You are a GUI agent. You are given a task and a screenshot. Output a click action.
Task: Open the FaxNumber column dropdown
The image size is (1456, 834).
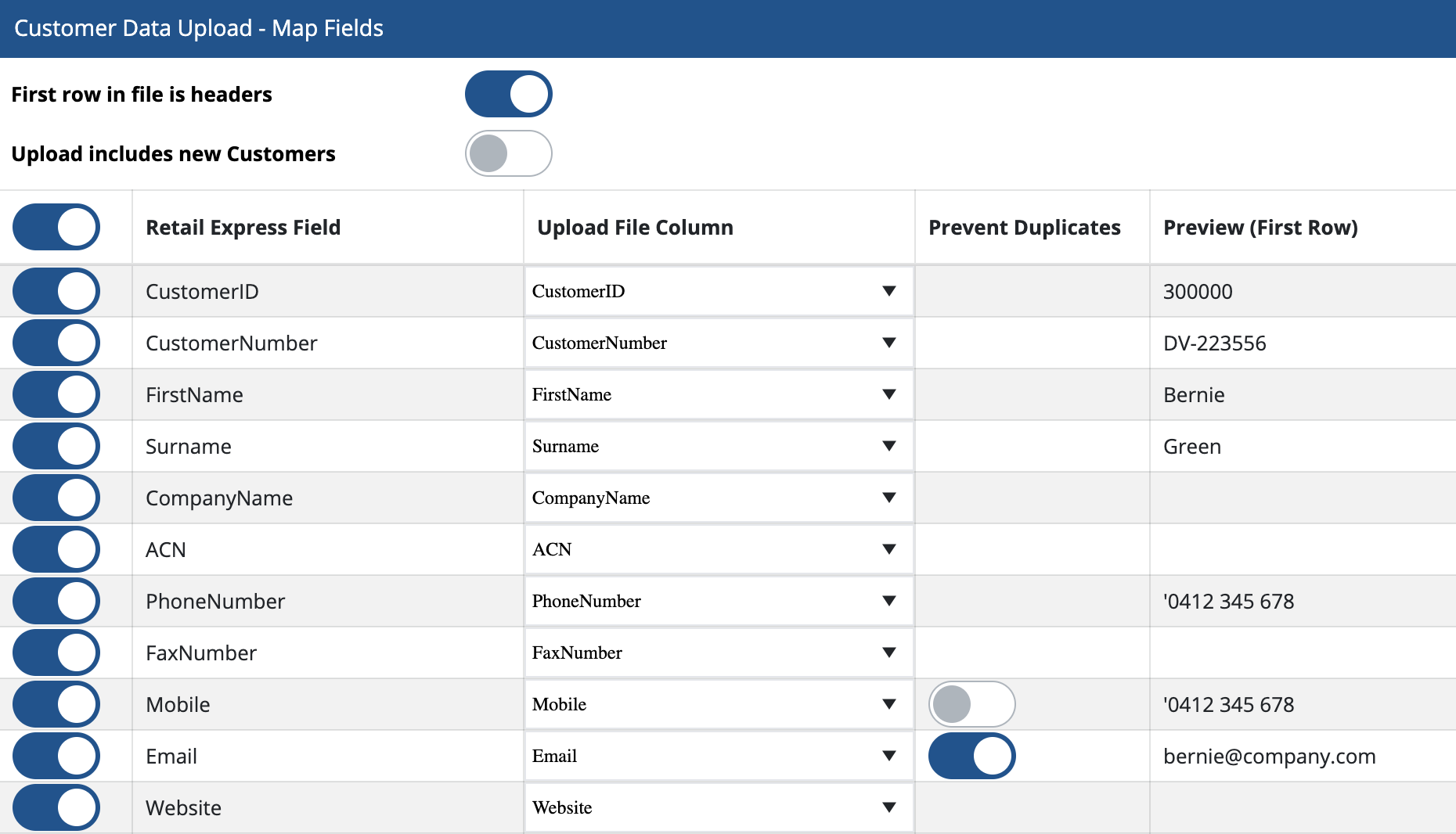coord(719,652)
